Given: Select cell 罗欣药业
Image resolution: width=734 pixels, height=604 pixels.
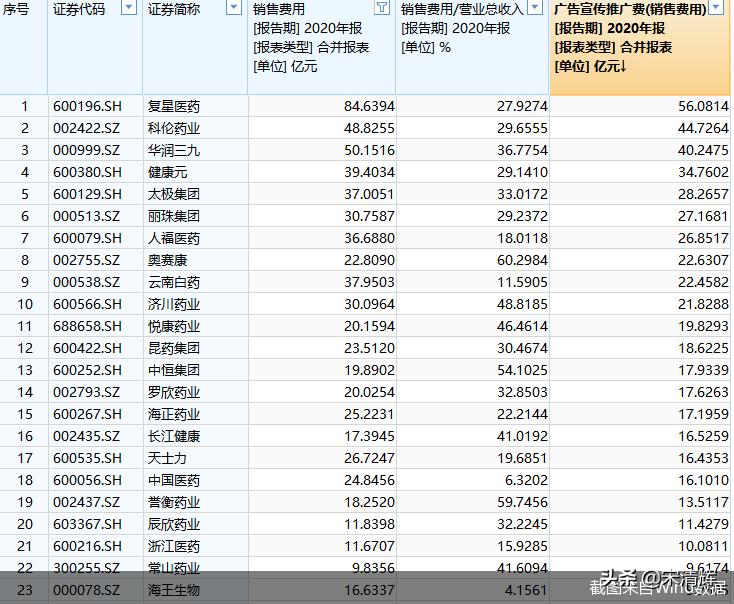Looking at the screenshot, I should click(x=174, y=392).
